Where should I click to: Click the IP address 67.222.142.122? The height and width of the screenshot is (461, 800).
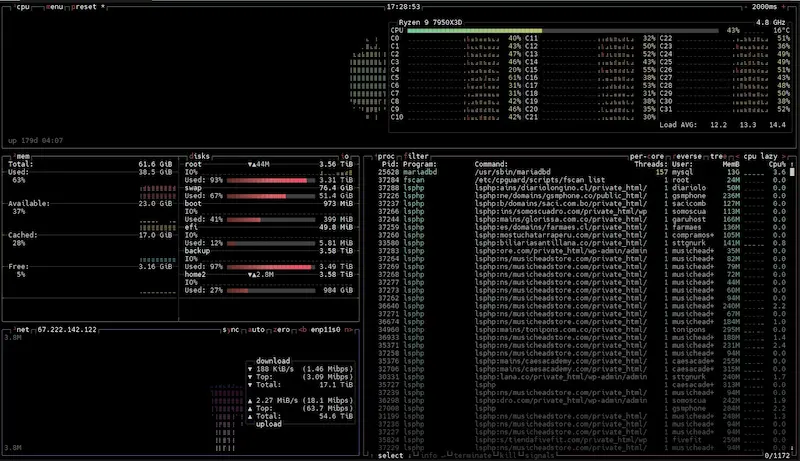click(x=67, y=329)
